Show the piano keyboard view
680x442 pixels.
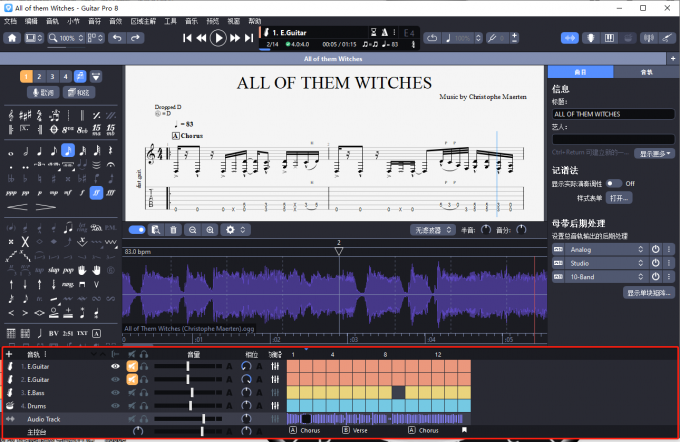click(x=609, y=38)
